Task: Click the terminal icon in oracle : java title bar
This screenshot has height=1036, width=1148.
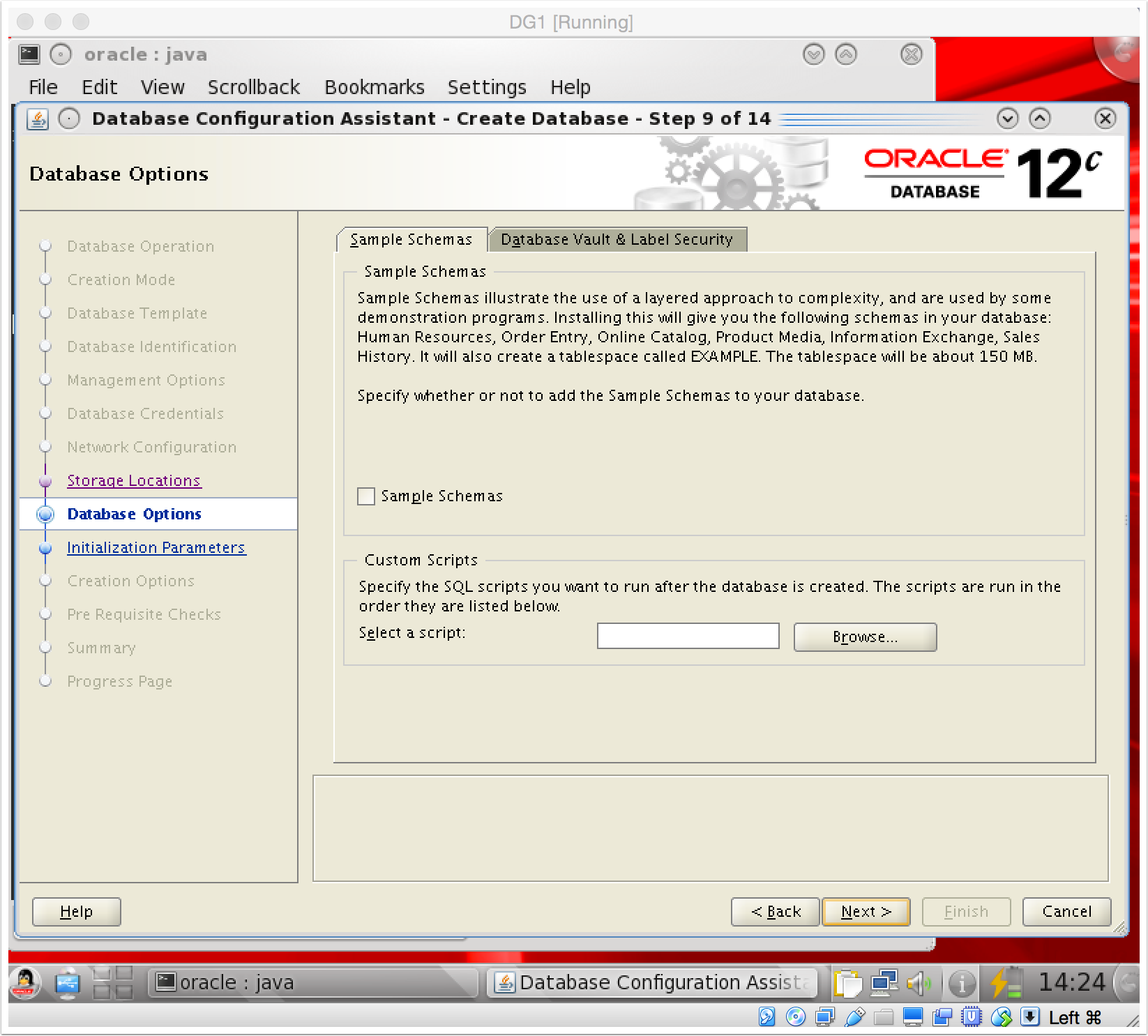Action: tap(29, 54)
